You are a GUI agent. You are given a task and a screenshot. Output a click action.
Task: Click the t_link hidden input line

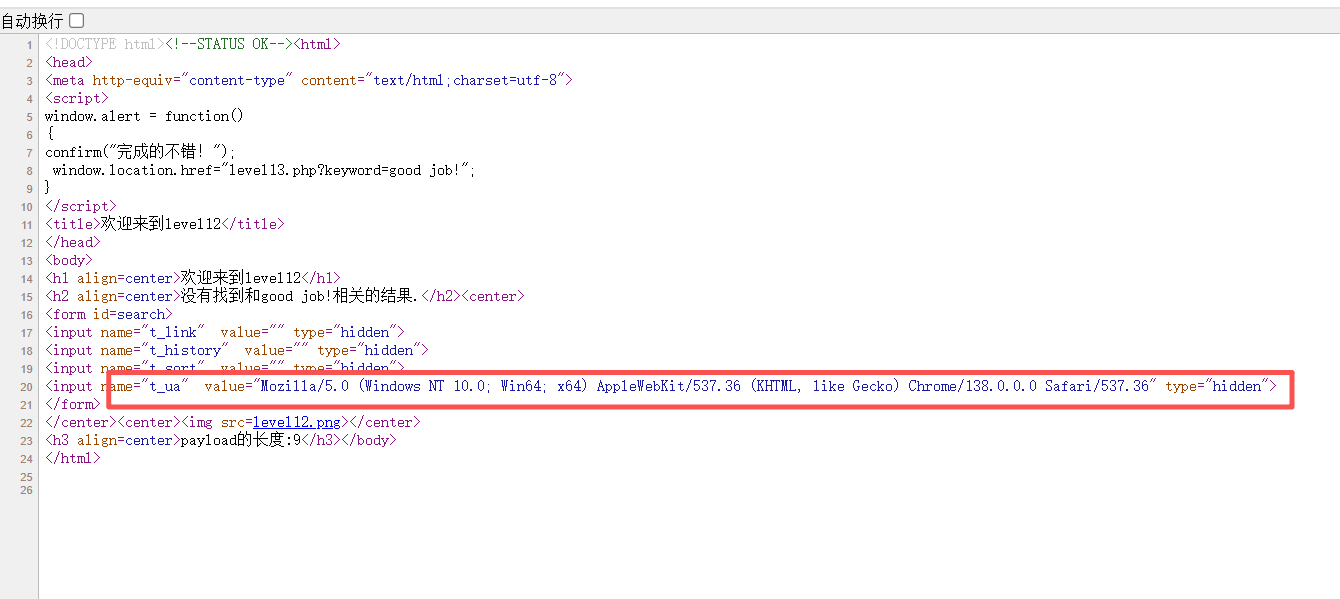225,332
